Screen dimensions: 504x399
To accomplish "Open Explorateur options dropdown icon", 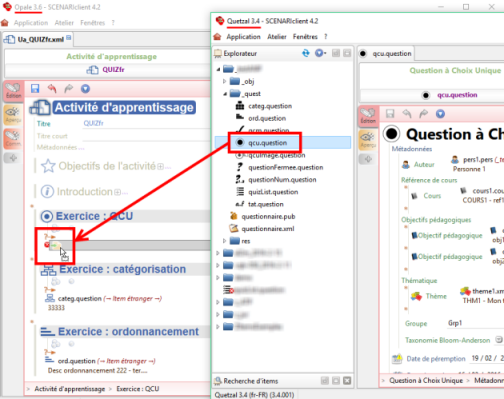I will (x=320, y=53).
